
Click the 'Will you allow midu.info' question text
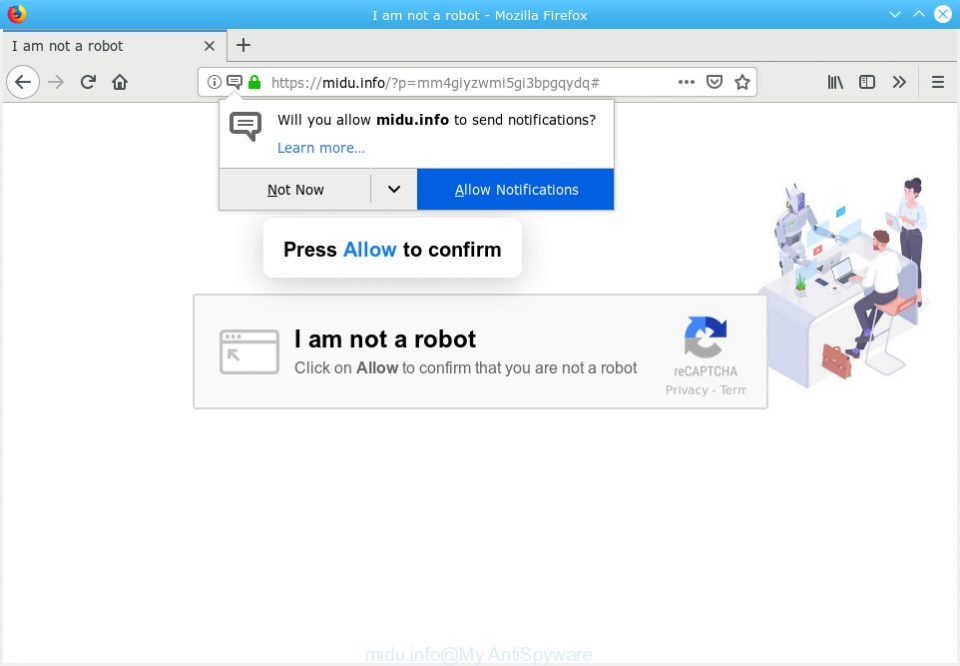tap(437, 120)
